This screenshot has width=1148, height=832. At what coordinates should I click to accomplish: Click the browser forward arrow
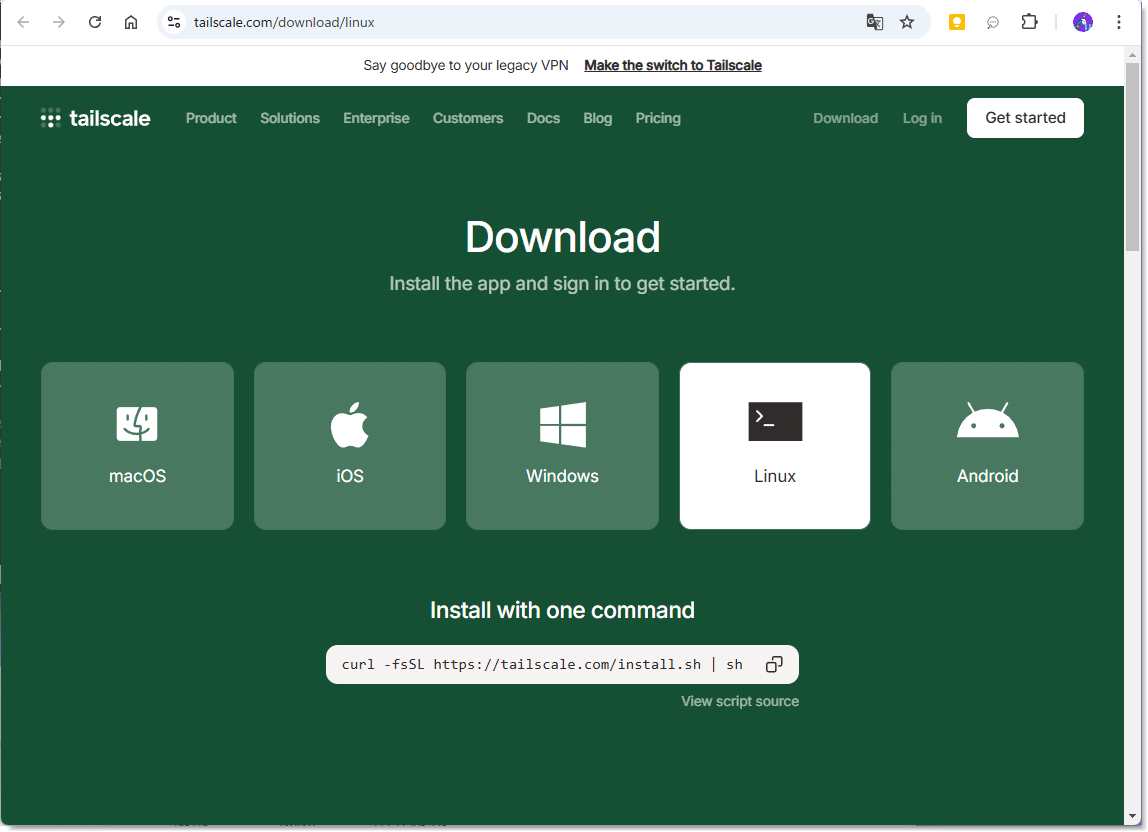(59, 22)
